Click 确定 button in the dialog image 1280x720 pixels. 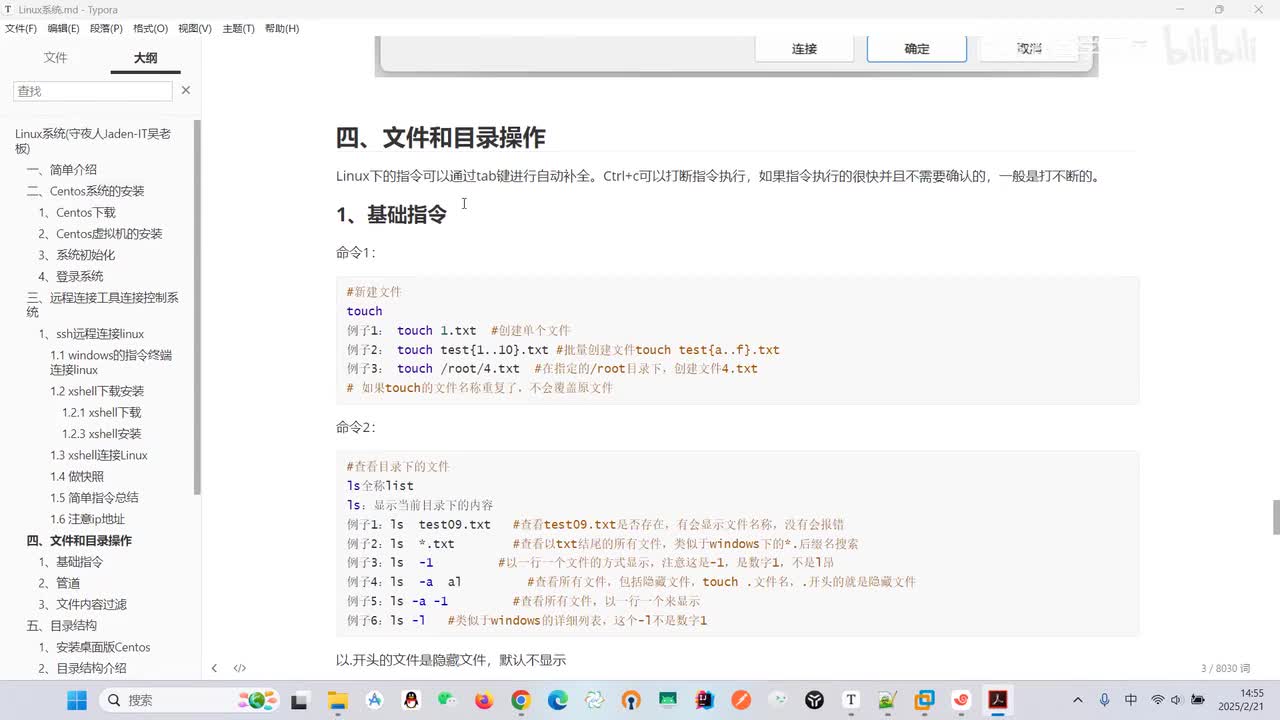pyautogui.click(x=917, y=48)
